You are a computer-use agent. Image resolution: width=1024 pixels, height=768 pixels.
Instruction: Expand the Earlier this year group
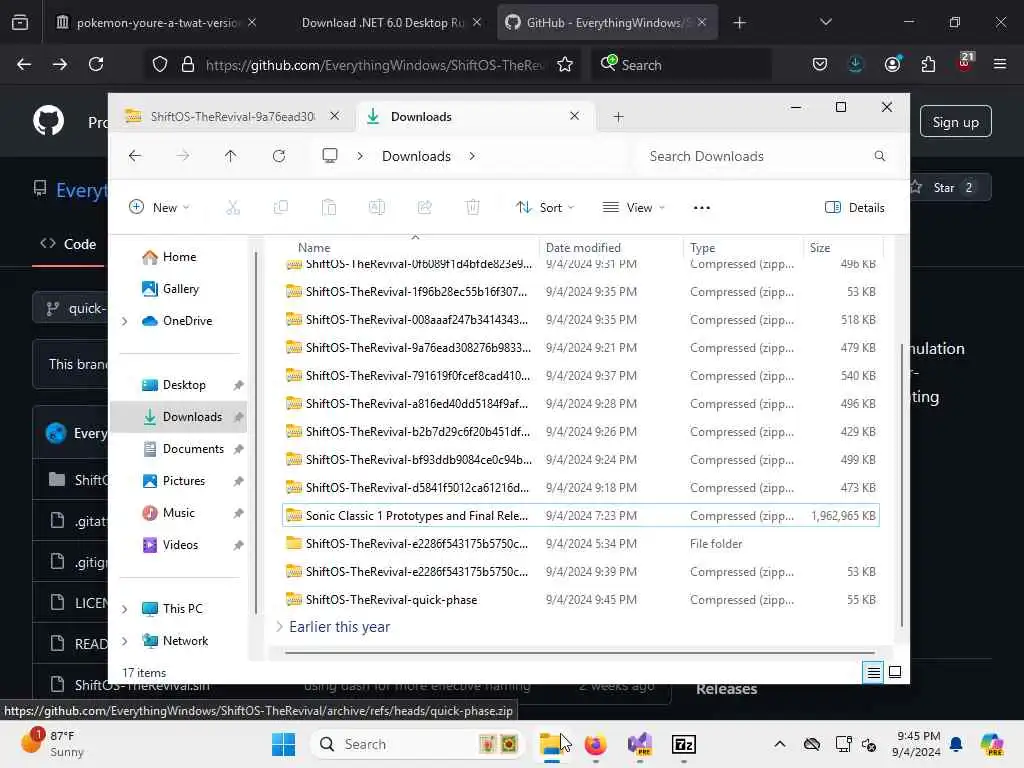(279, 627)
